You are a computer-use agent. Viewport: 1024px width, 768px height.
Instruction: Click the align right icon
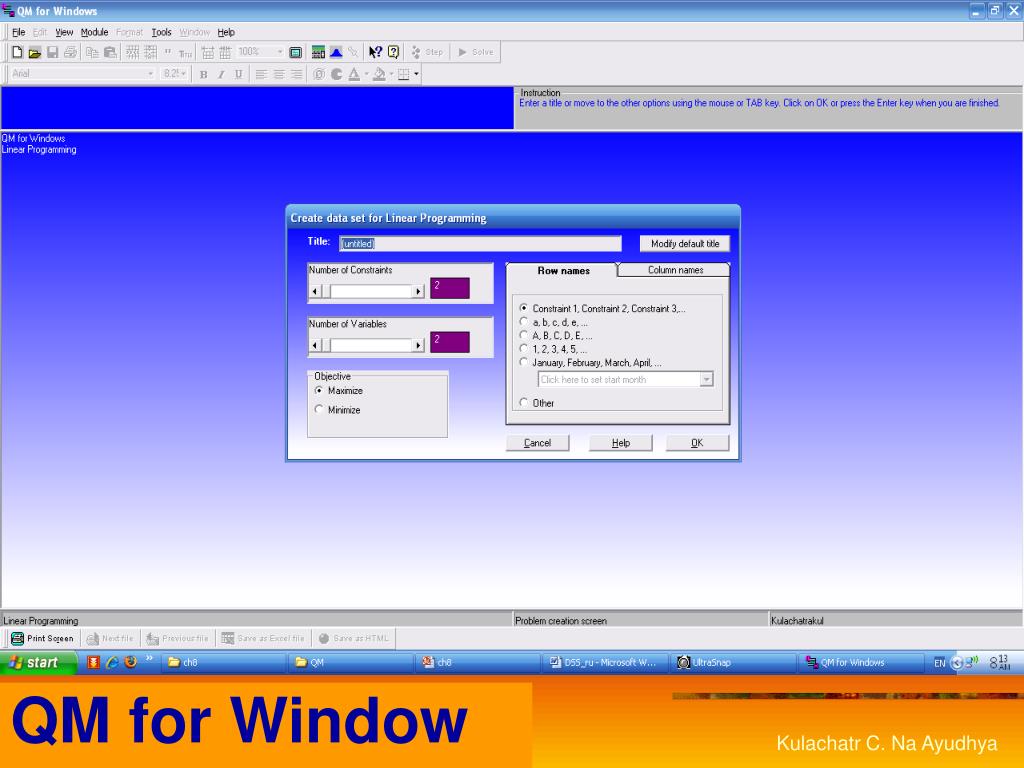coord(296,74)
